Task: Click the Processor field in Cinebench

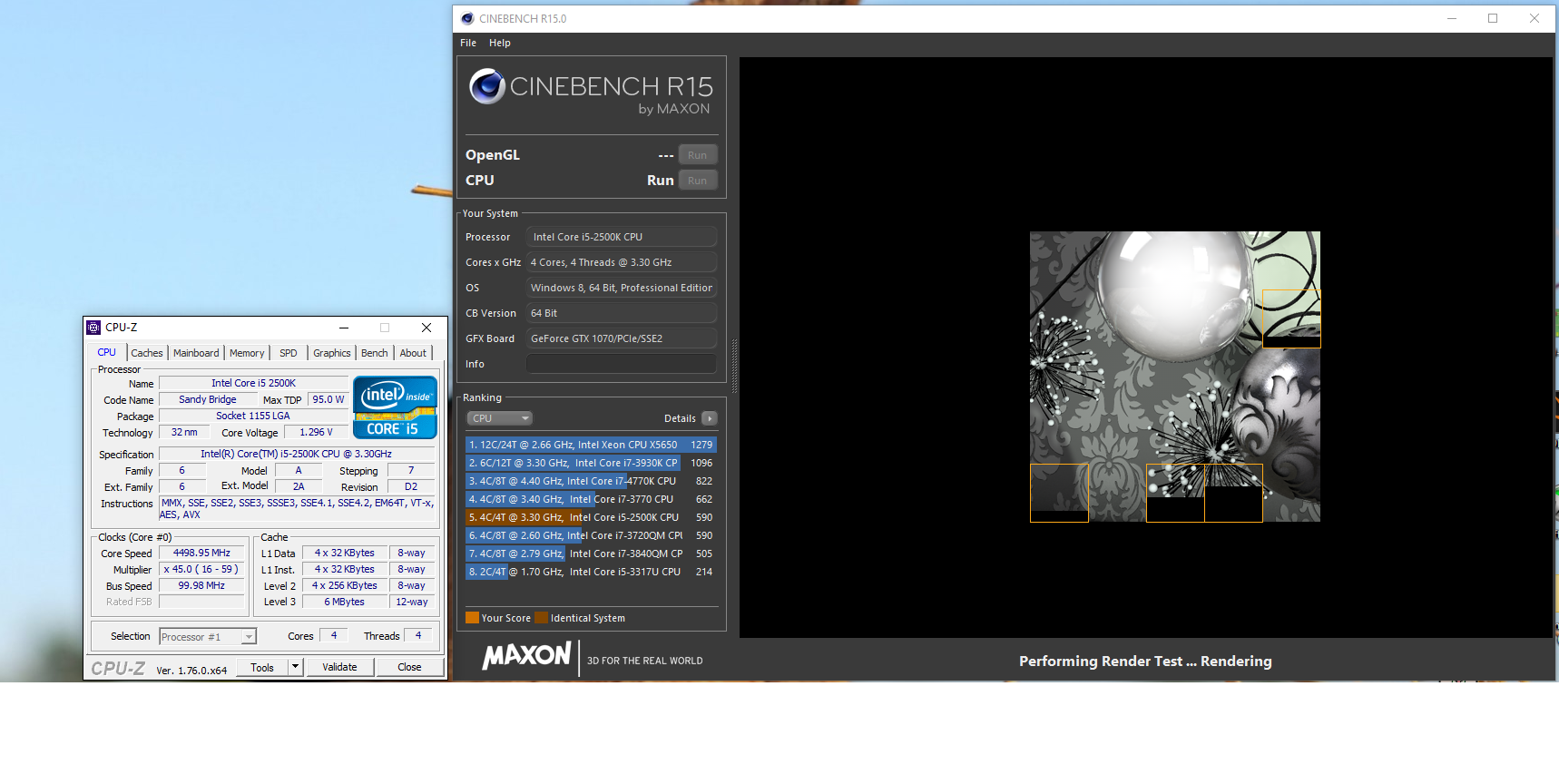Action: point(622,237)
